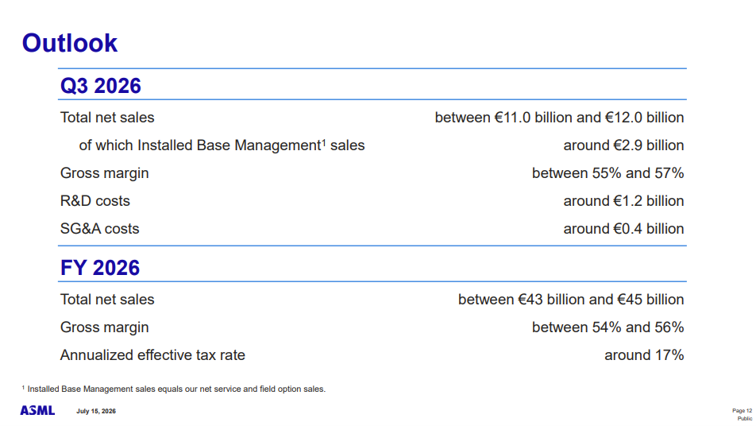Click 'of which Installed Base Management sales'
The image size is (756, 426).
(x=222, y=146)
